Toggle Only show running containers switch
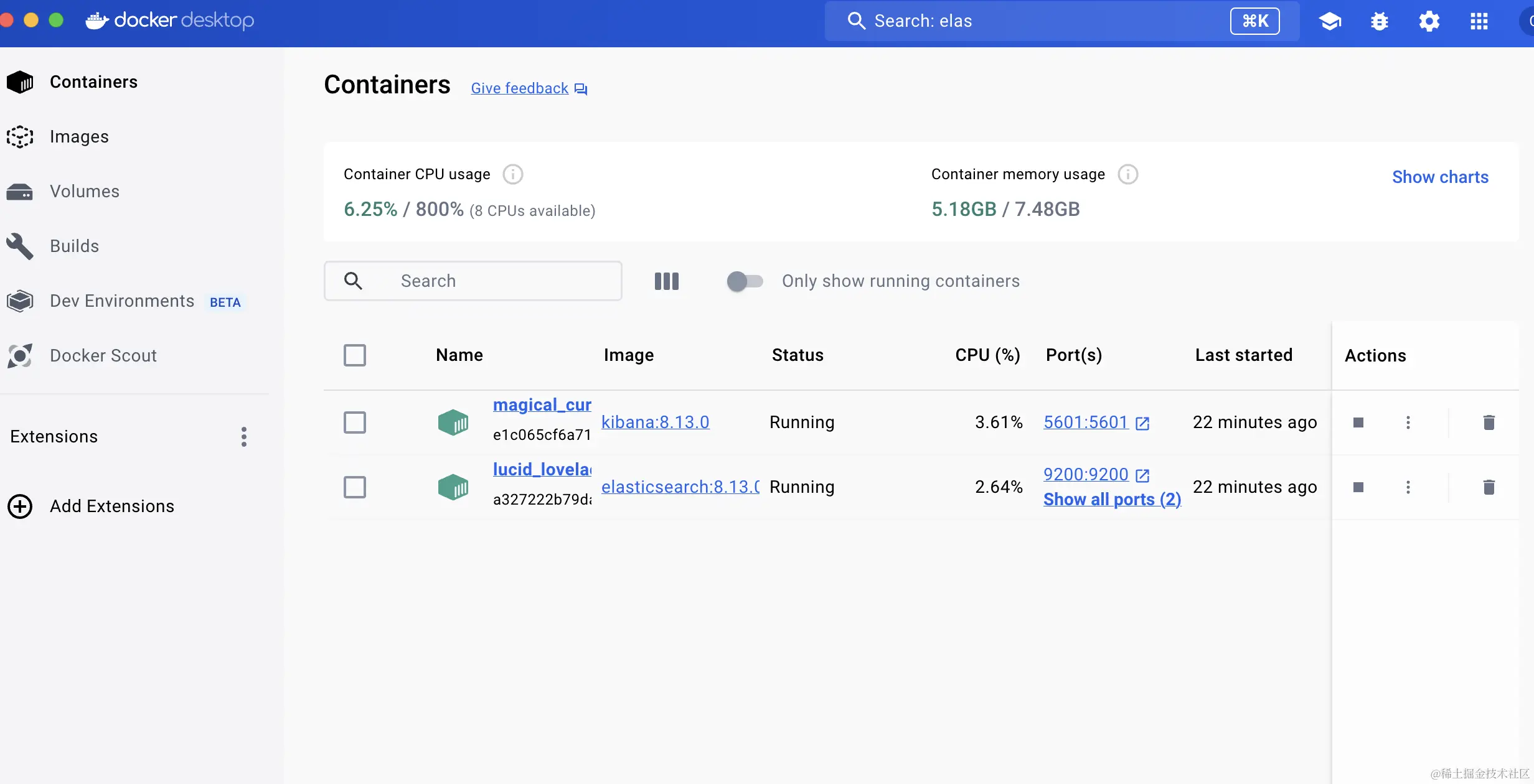The width and height of the screenshot is (1534, 784). coord(745,281)
